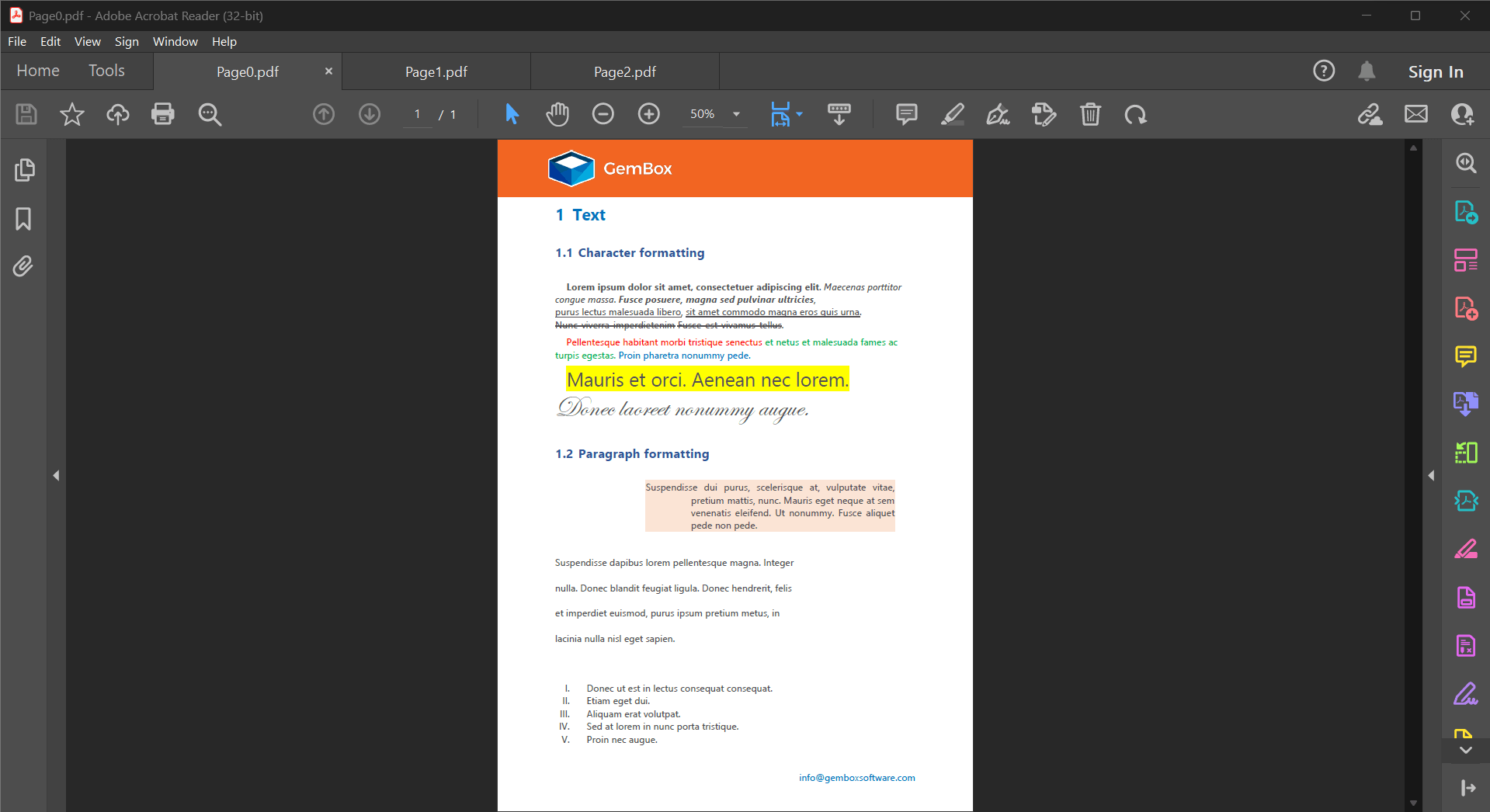Open the Window menu

pyautogui.click(x=175, y=41)
